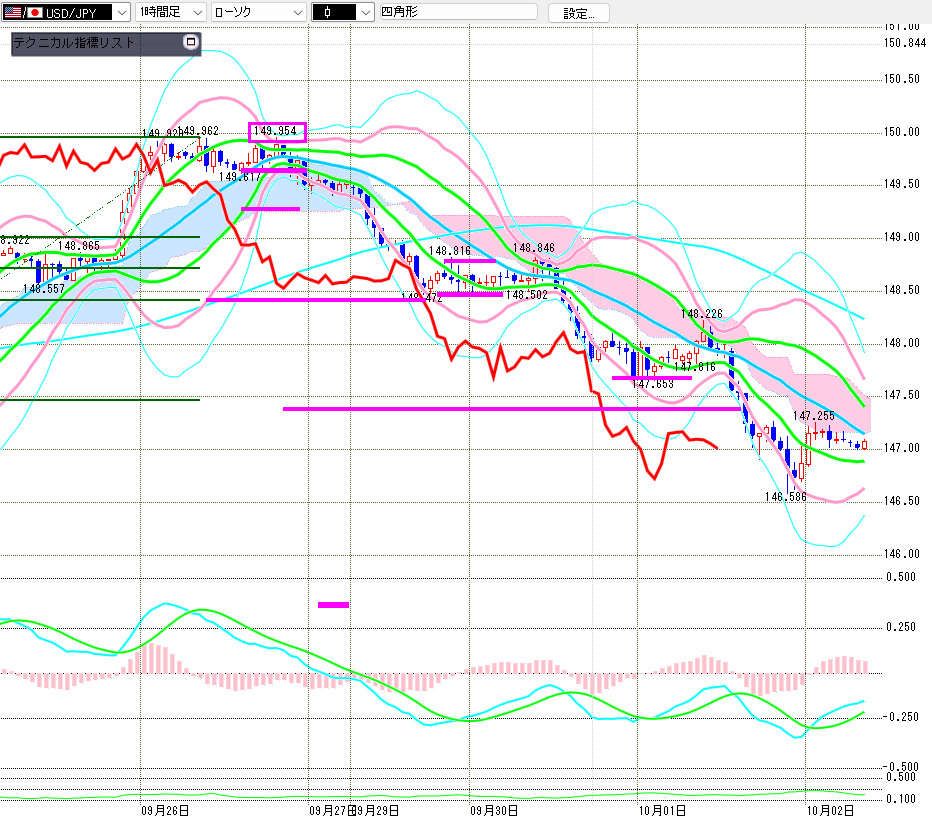Viewport: 932px width, 821px height.
Task: Select the magenta rectangle around 149.954
Action: point(277,131)
